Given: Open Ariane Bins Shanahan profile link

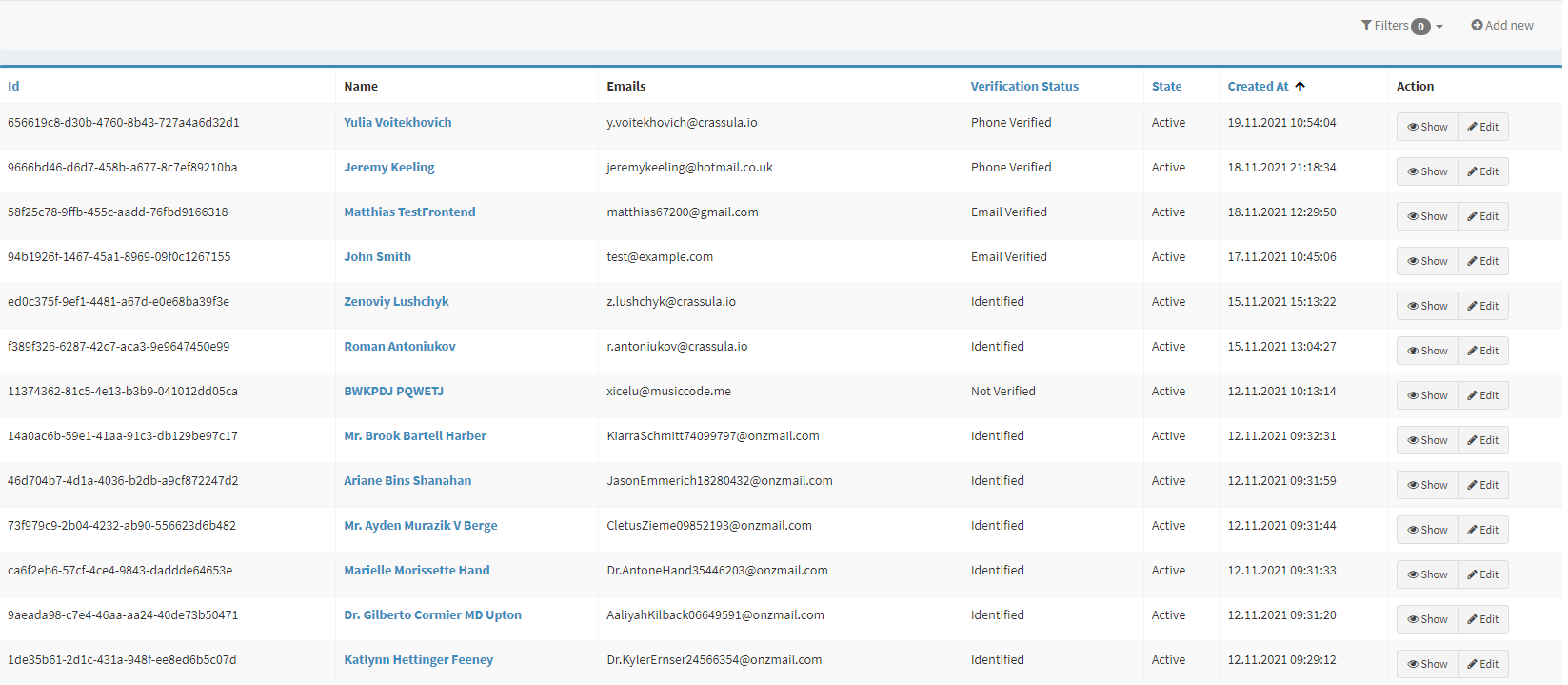Looking at the screenshot, I should click(x=407, y=481).
